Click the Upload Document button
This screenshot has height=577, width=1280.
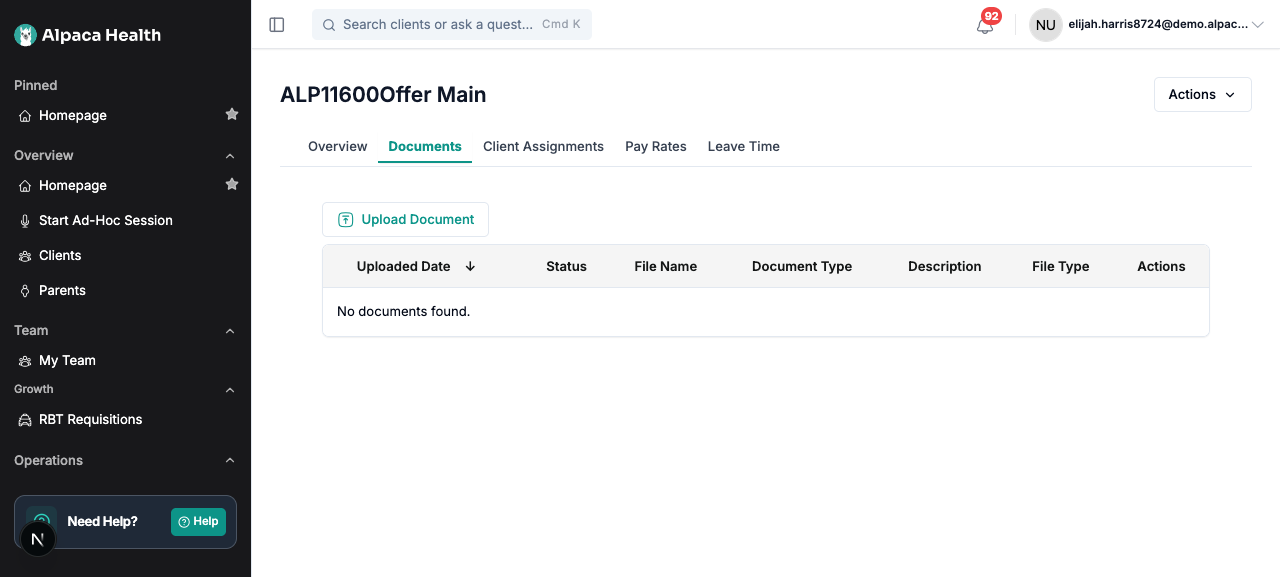click(x=405, y=219)
